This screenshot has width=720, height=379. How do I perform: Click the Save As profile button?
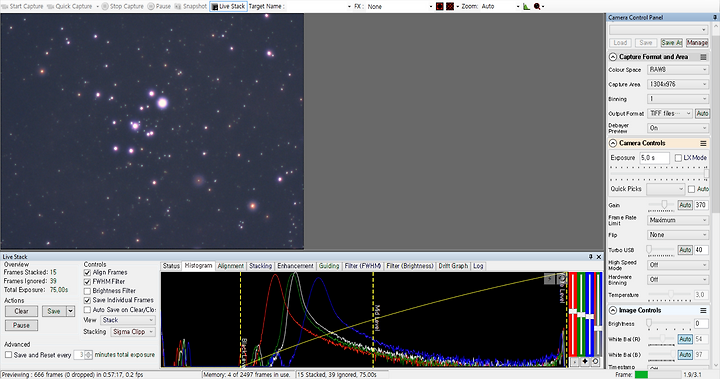671,42
